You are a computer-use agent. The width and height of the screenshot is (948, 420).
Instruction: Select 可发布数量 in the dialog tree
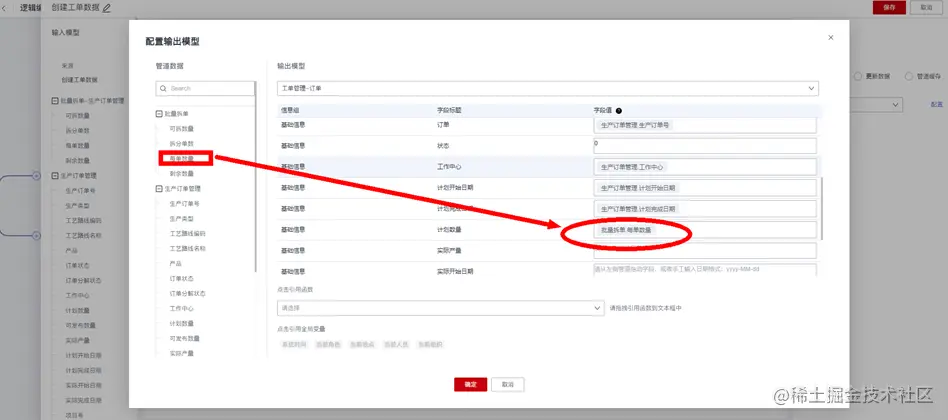coord(184,338)
